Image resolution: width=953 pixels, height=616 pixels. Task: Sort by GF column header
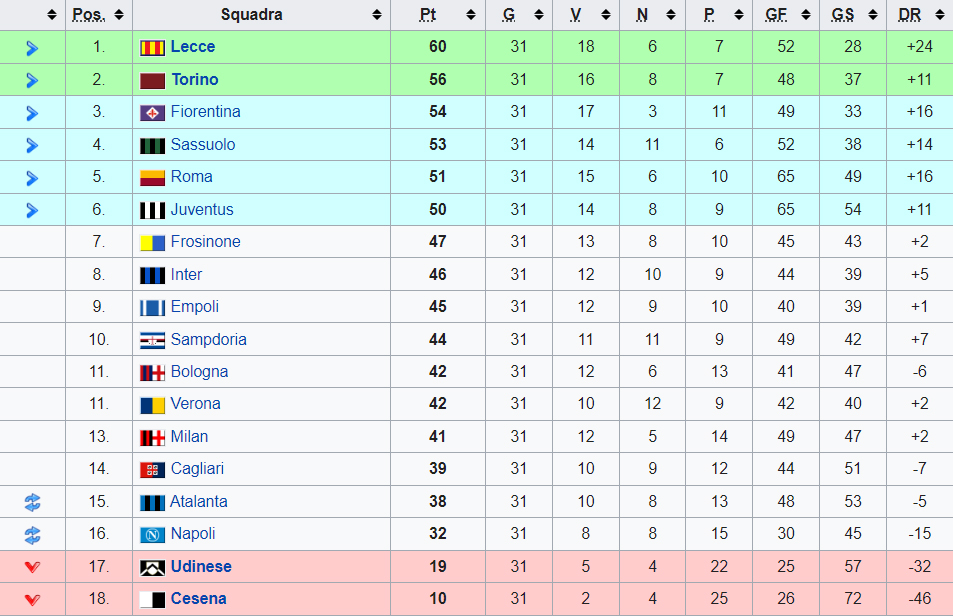coord(776,15)
